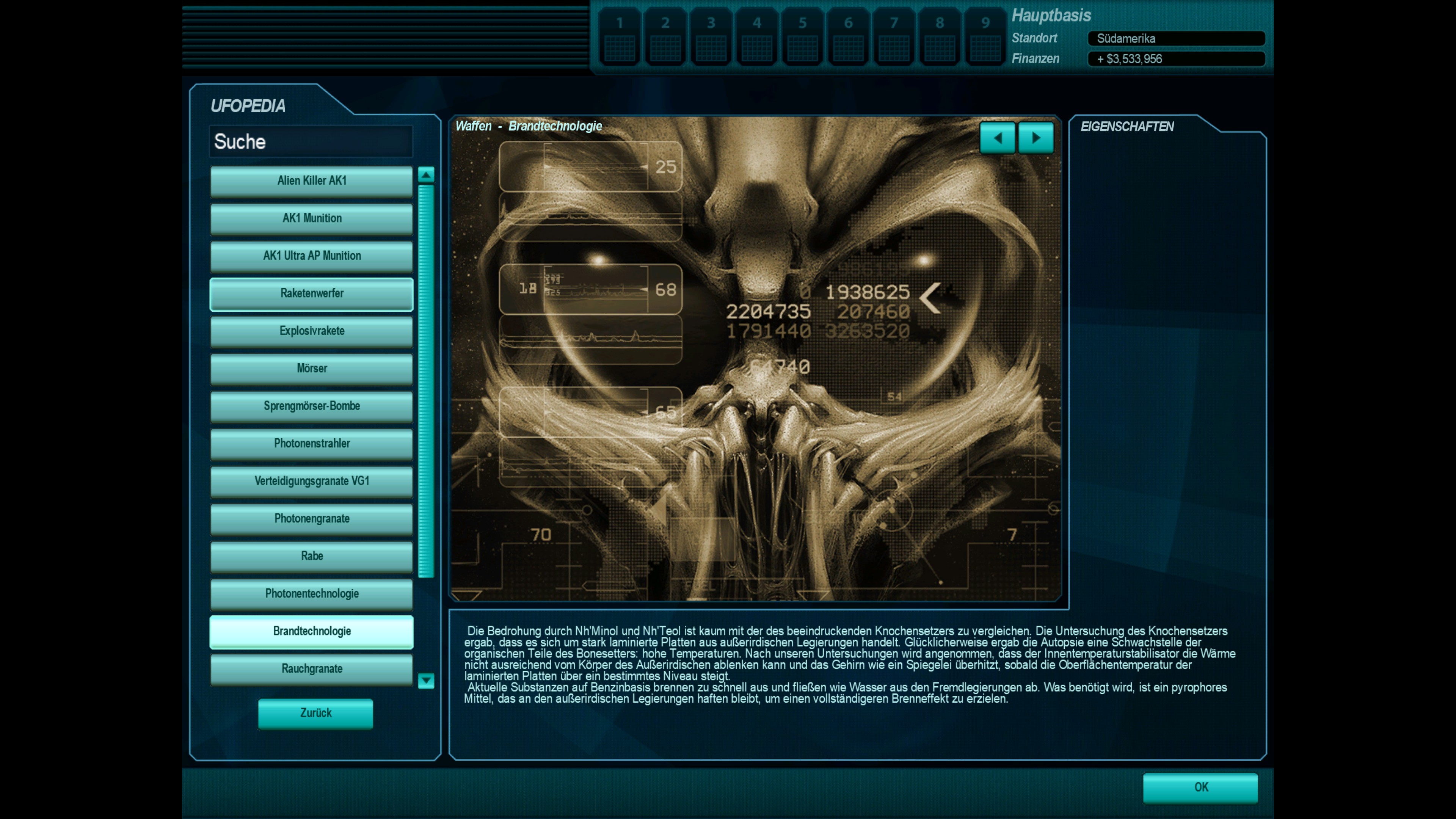
Task: Go to next Ufopedia article arrow
Action: pyautogui.click(x=1036, y=137)
